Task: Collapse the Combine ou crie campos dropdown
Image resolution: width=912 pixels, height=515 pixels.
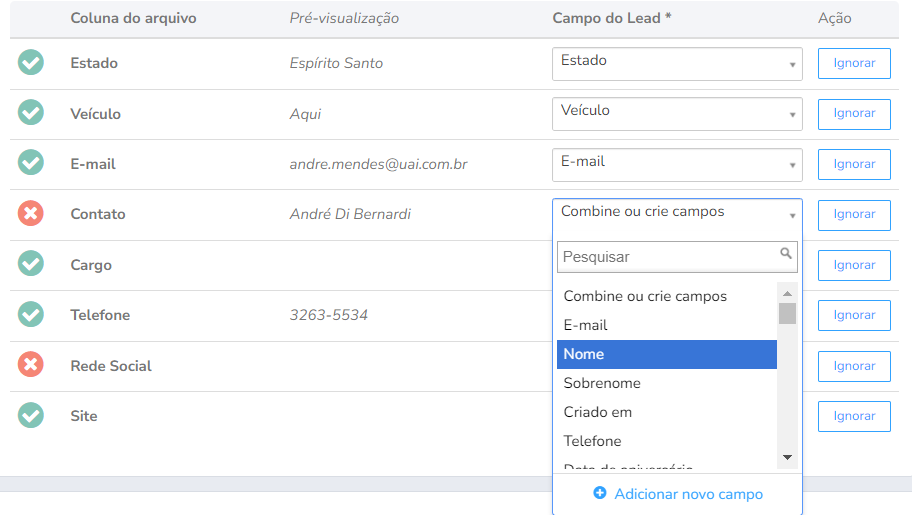Action: point(677,214)
